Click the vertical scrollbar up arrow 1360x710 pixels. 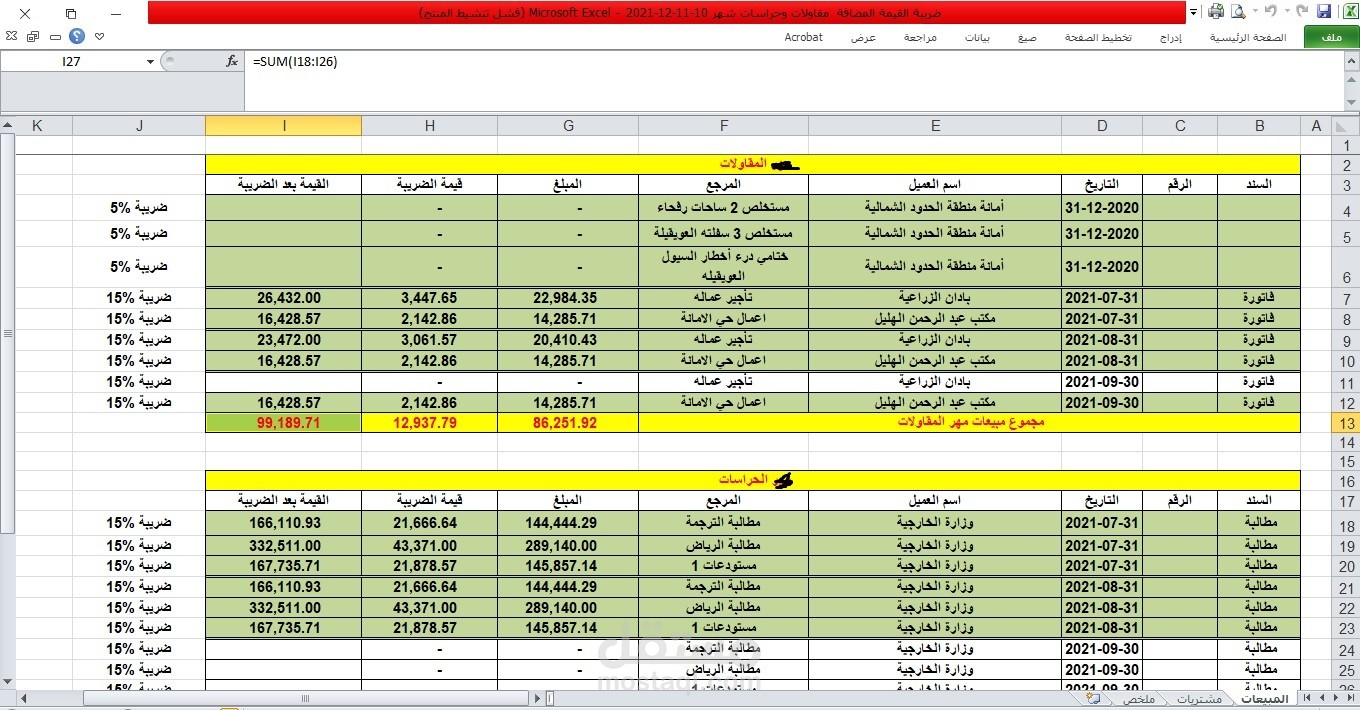tap(7, 125)
